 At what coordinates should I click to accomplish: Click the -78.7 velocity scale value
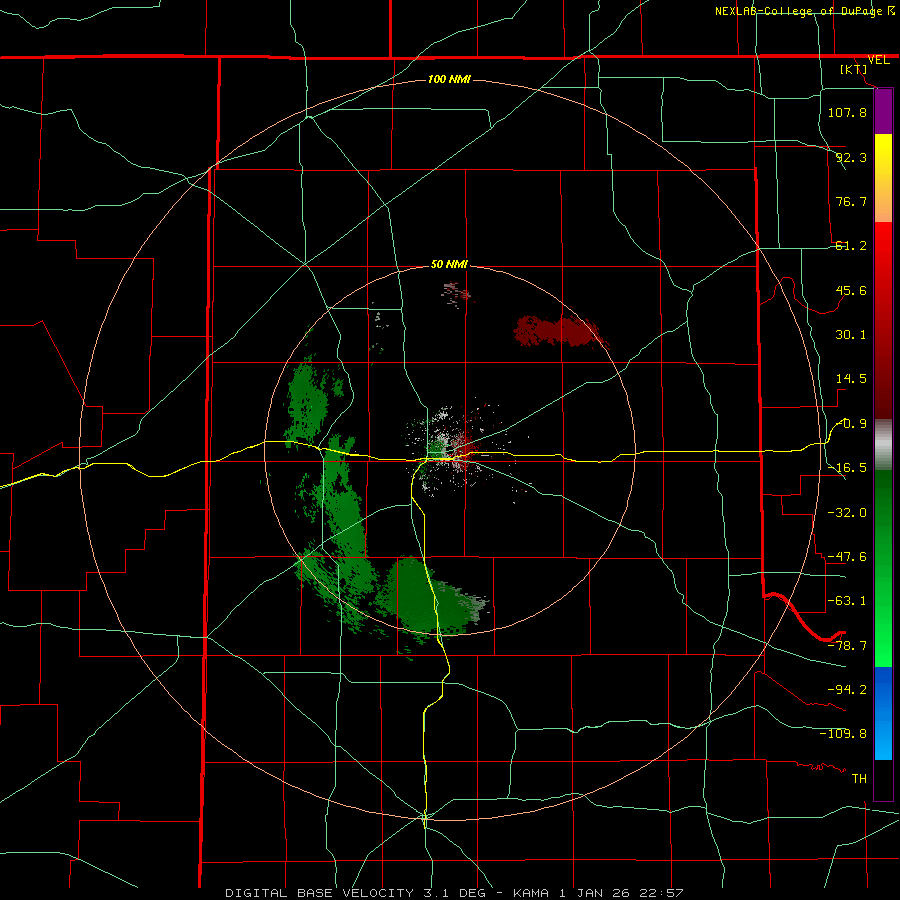tap(847, 645)
